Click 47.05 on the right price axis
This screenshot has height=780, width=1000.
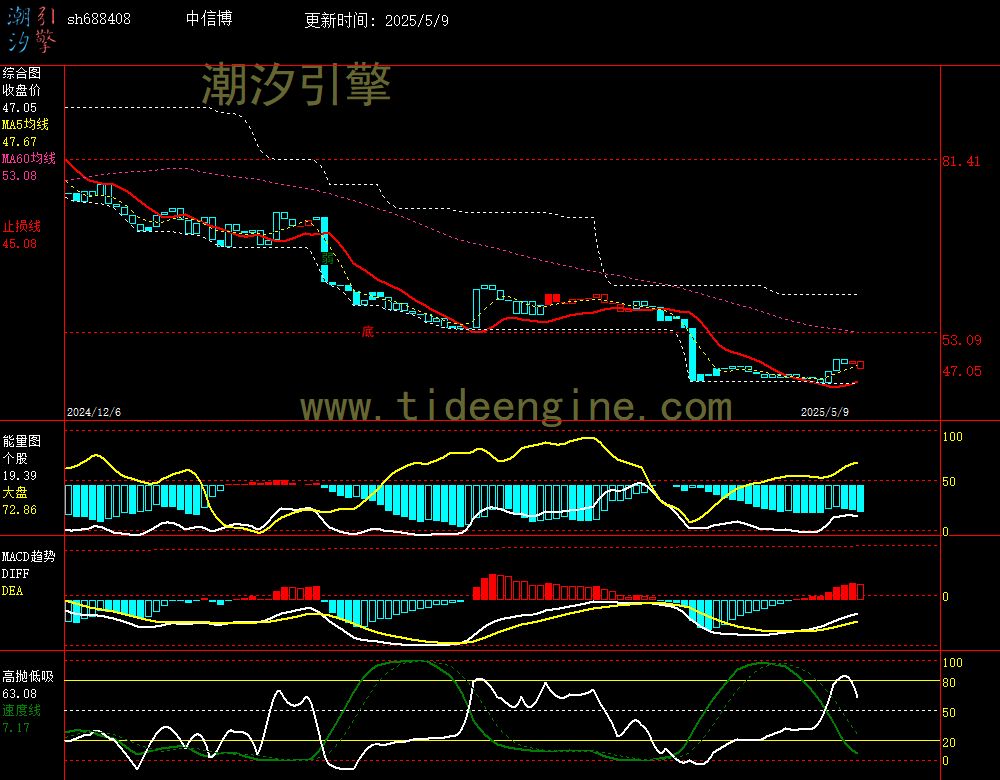click(x=962, y=371)
